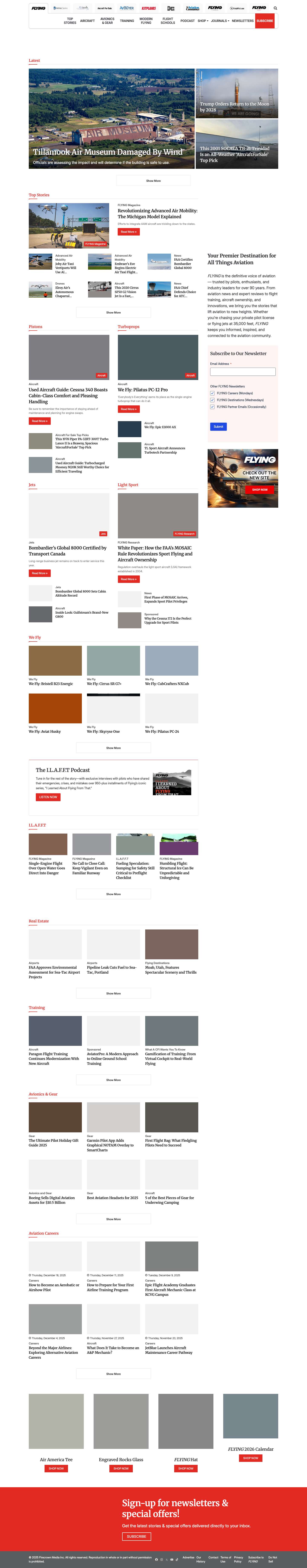Open the KITPLANES network logo
This screenshot has width=307, height=1568.
[x=149, y=9]
